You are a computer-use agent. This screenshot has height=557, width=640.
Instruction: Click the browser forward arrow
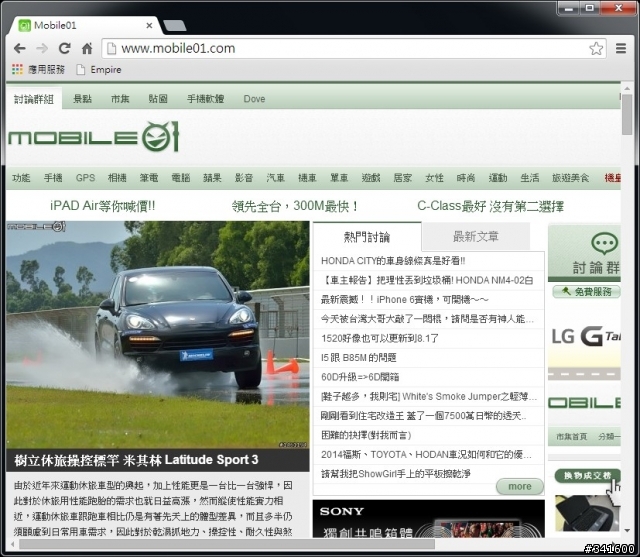tap(42, 49)
